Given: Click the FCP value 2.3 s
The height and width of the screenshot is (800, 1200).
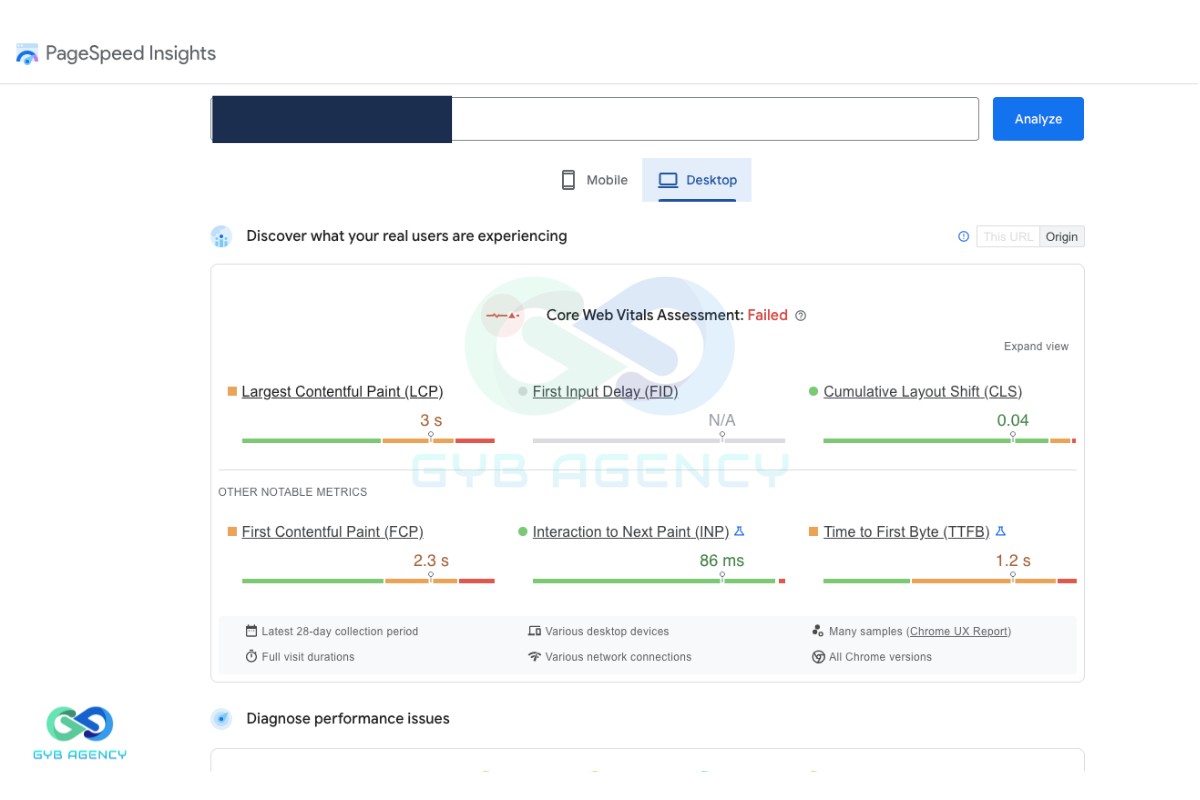Looking at the screenshot, I should [431, 561].
